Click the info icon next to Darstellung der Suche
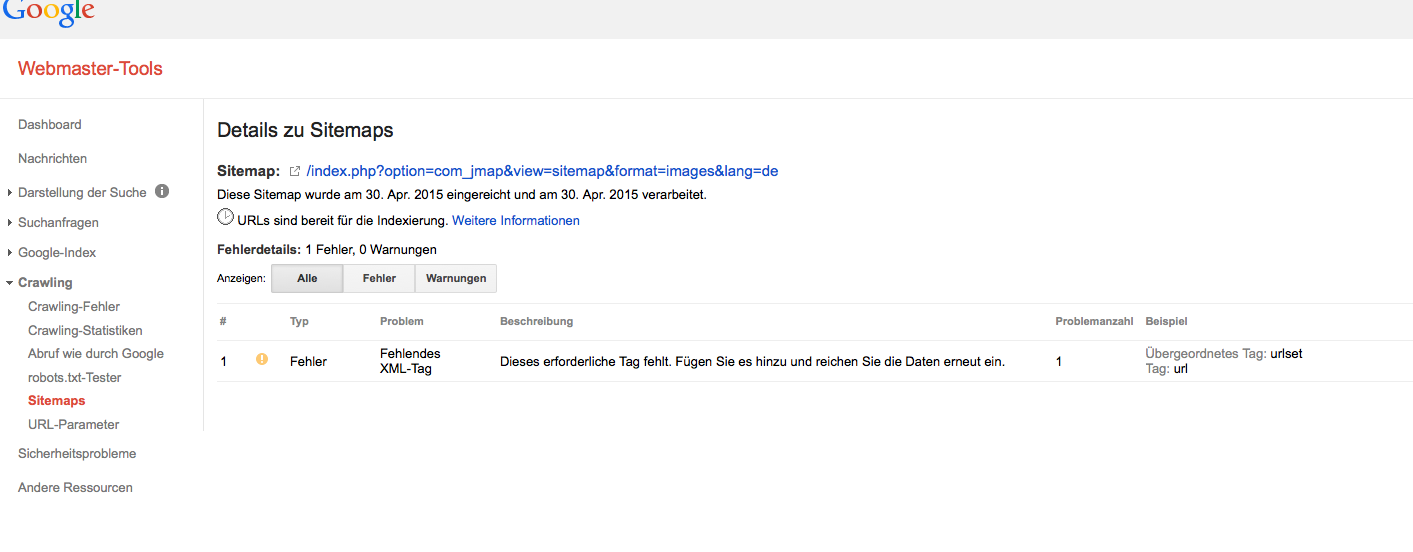Screen dimensions: 1413x552 tap(162, 191)
